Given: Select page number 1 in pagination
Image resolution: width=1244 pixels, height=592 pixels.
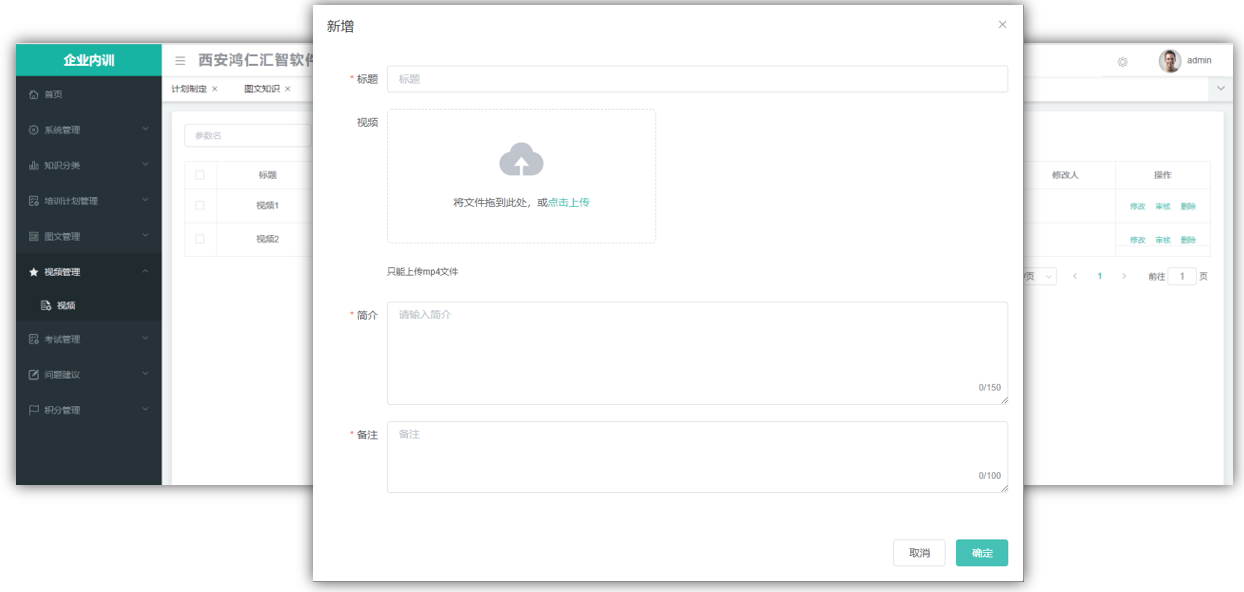Looking at the screenshot, I should pyautogui.click(x=1100, y=276).
